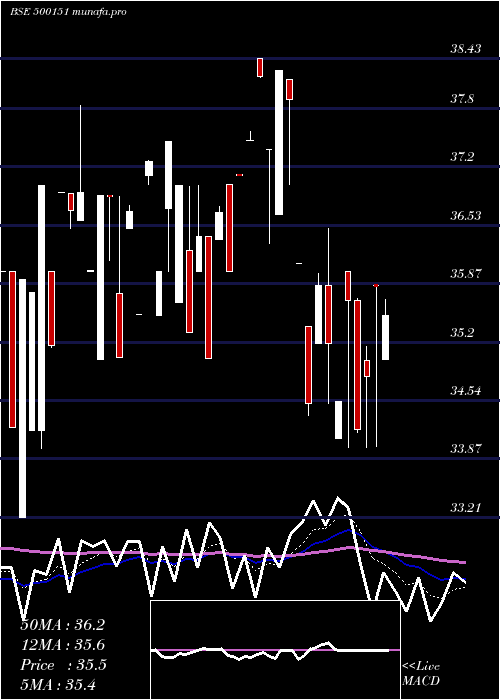Click the <<Live MACD label

click(x=421, y=673)
